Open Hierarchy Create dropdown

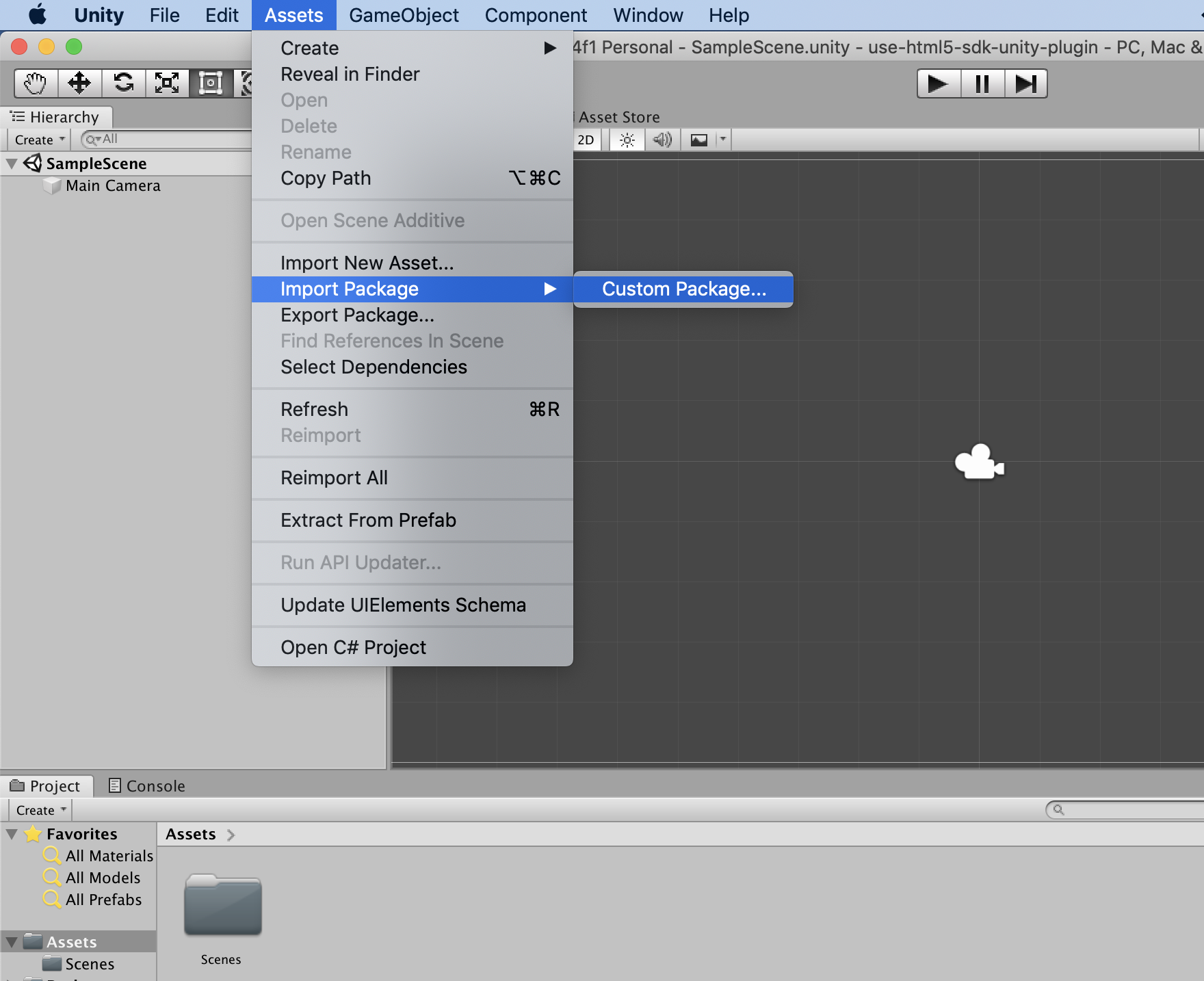[x=40, y=140]
